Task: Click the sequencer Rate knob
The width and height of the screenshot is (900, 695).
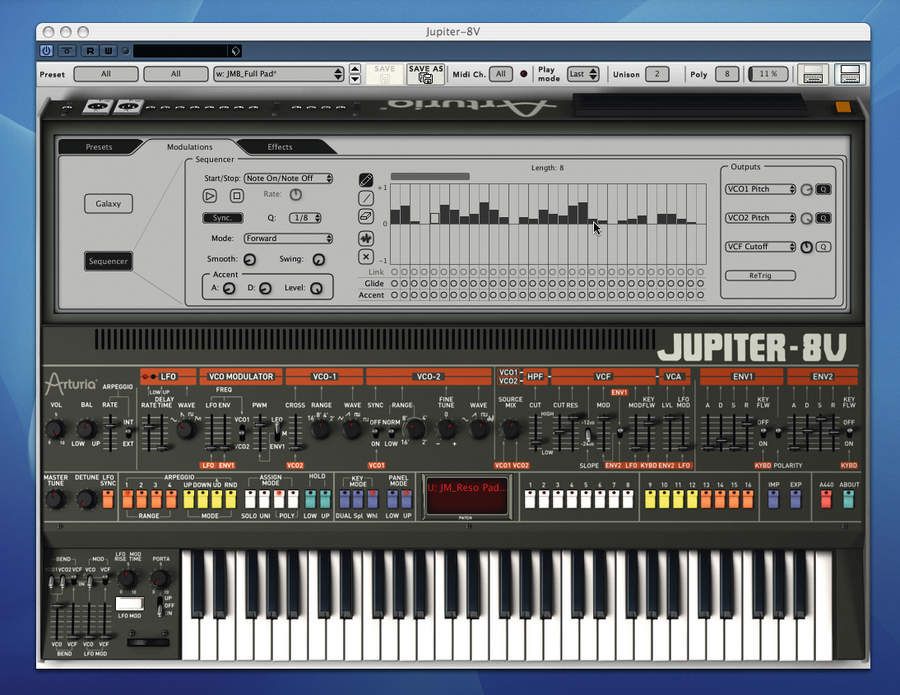Action: pyautogui.click(x=296, y=195)
